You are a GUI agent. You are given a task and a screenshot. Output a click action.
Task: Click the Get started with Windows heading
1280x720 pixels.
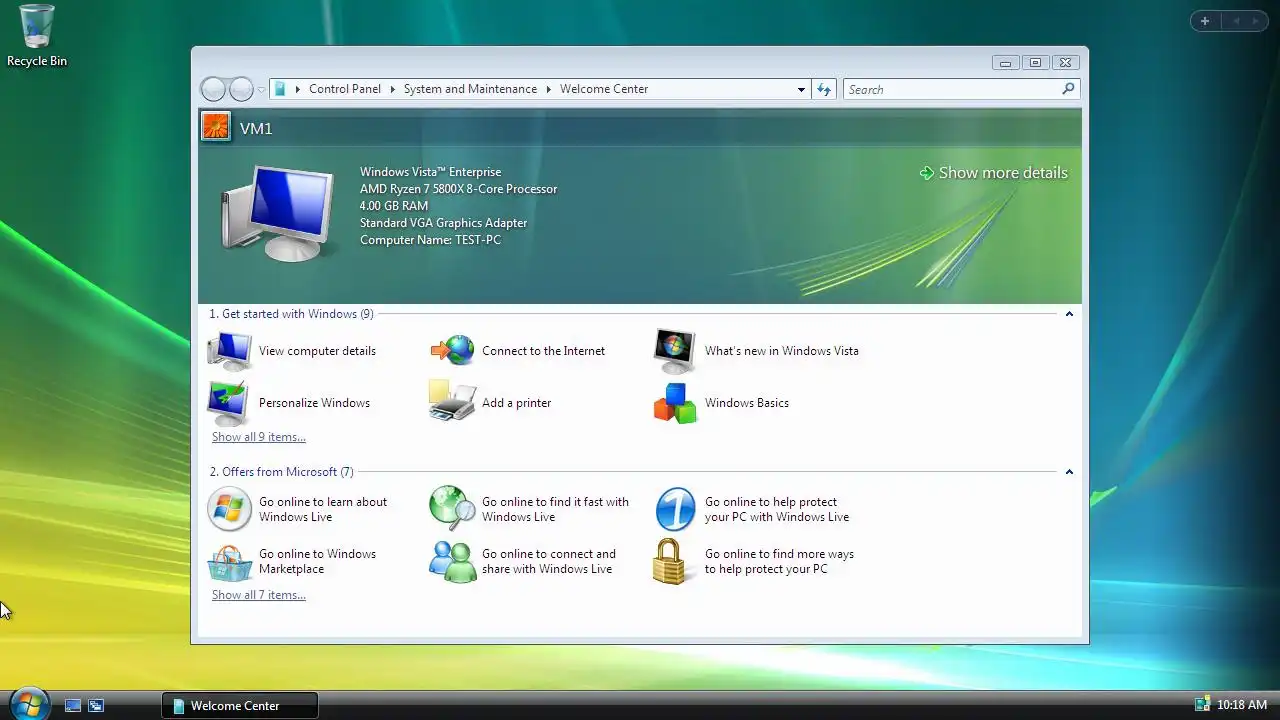291,314
